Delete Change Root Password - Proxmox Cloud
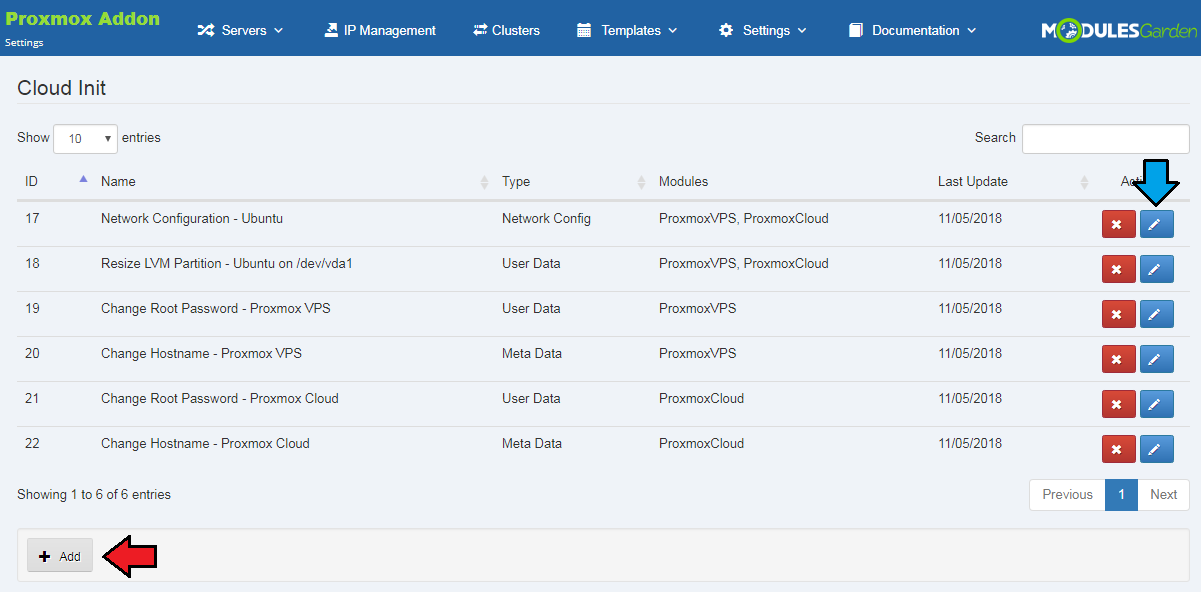Image resolution: width=1201 pixels, height=592 pixels. 1117,404
